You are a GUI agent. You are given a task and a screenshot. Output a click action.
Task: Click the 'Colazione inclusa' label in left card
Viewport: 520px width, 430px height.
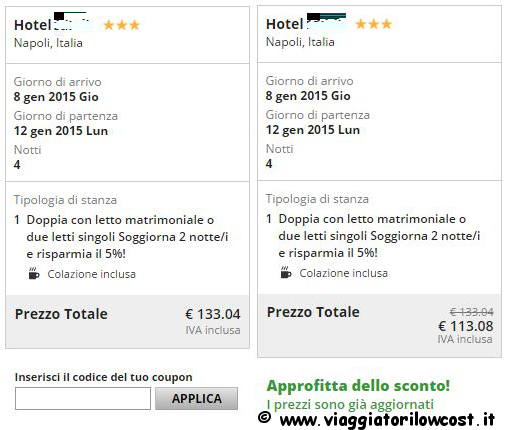(92, 274)
